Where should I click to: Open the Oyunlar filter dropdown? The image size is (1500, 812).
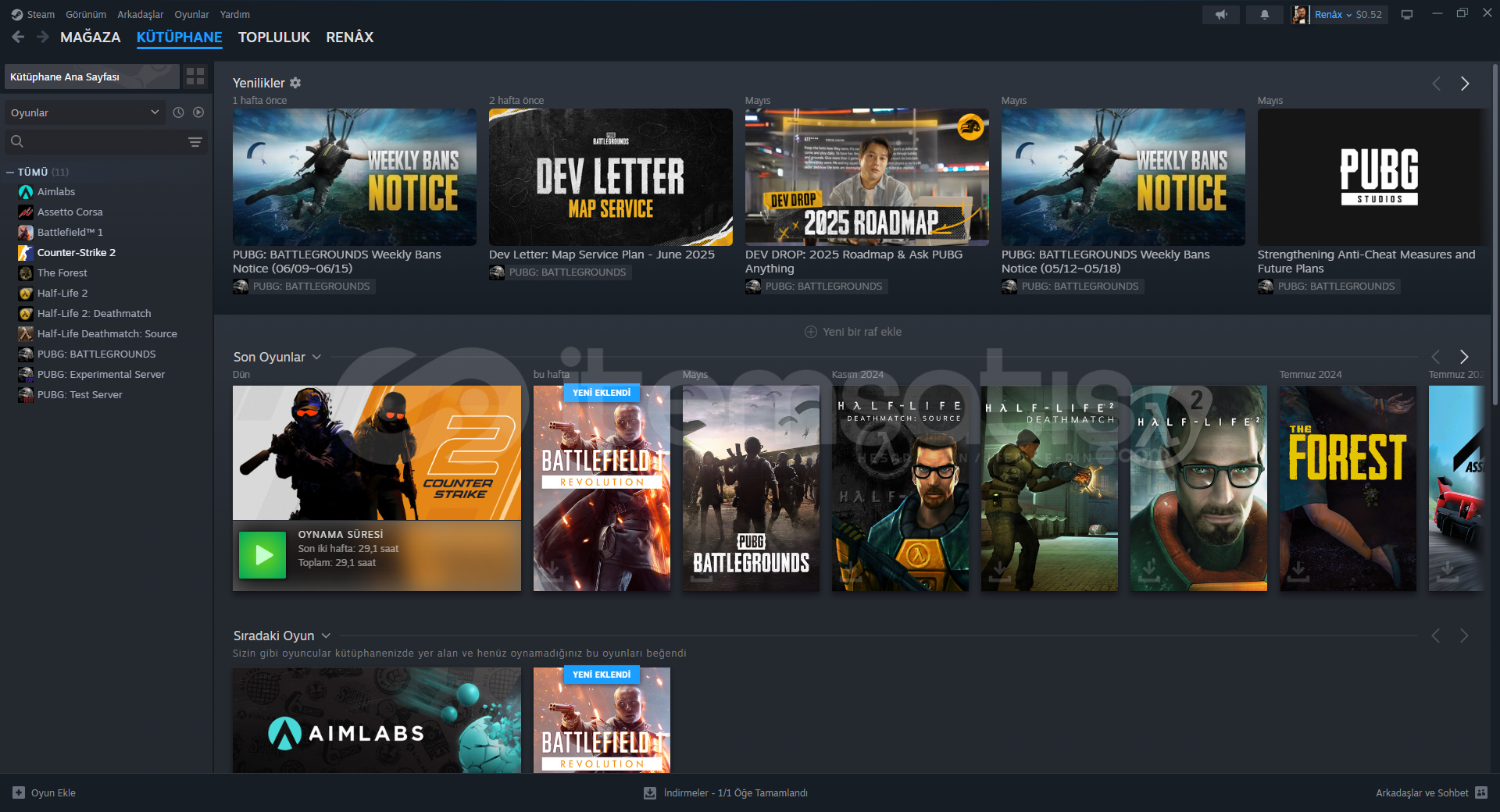coord(84,112)
